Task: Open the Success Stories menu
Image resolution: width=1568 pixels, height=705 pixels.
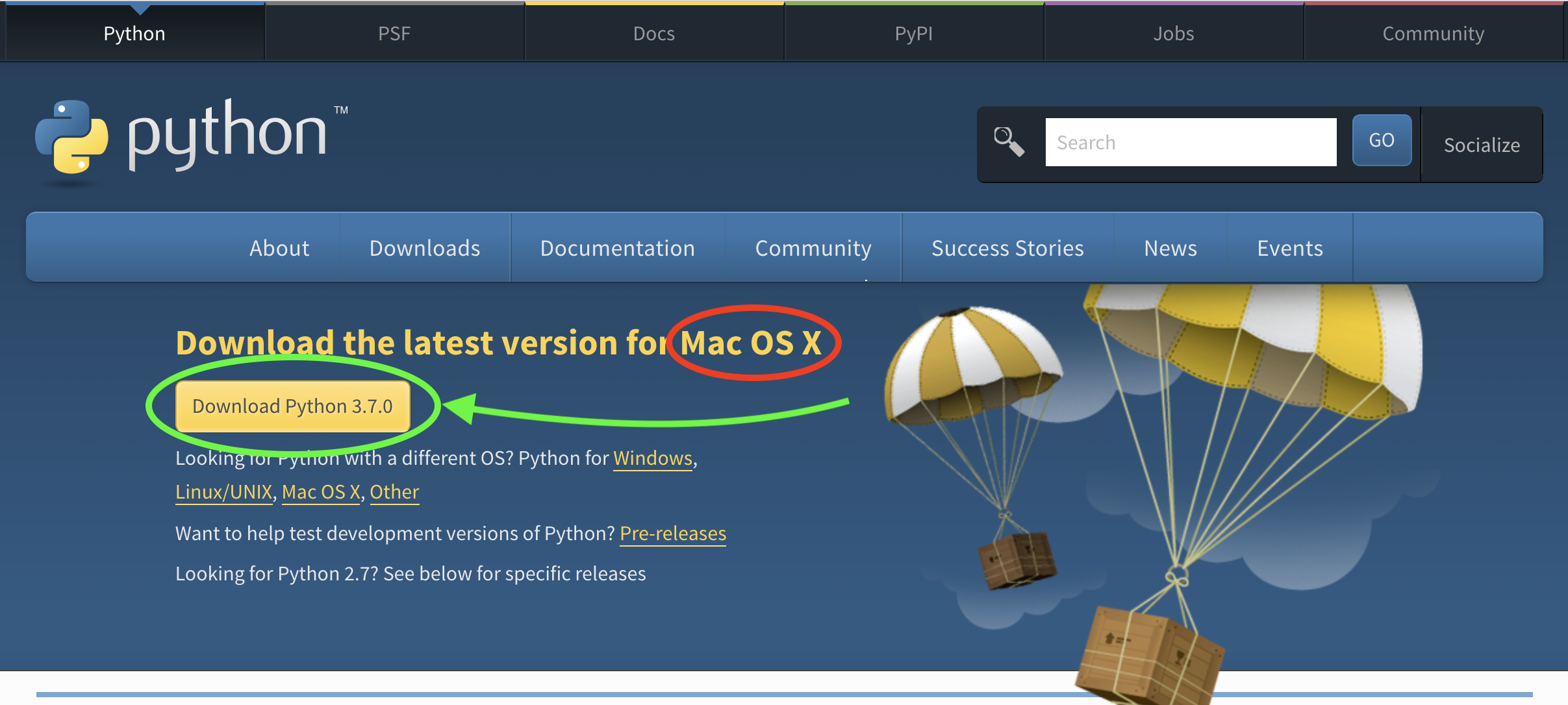Action: point(1007,248)
